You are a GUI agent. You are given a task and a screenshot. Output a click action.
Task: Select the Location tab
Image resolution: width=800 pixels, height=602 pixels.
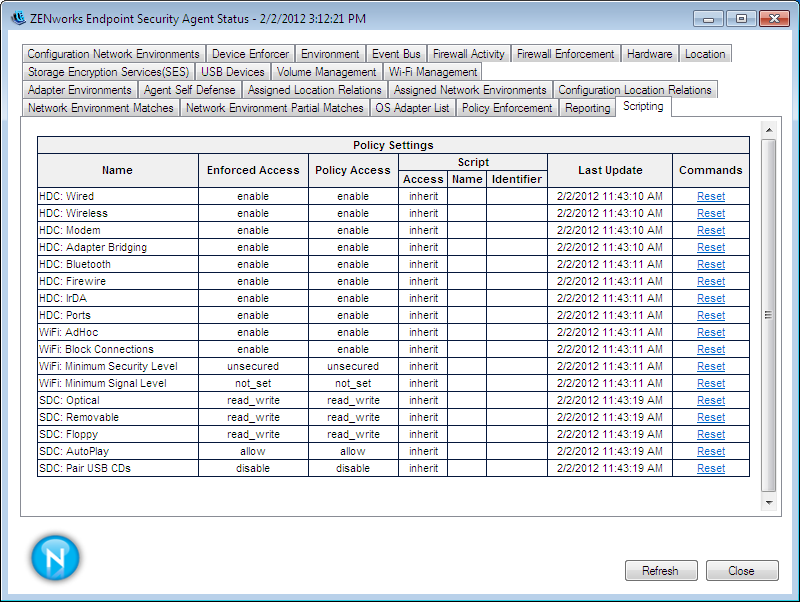705,54
